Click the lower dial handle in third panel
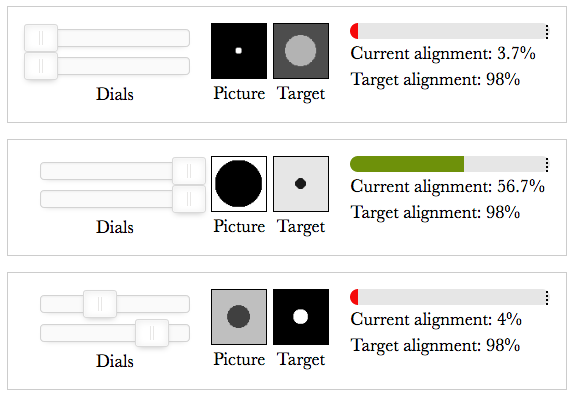 [x=152, y=333]
